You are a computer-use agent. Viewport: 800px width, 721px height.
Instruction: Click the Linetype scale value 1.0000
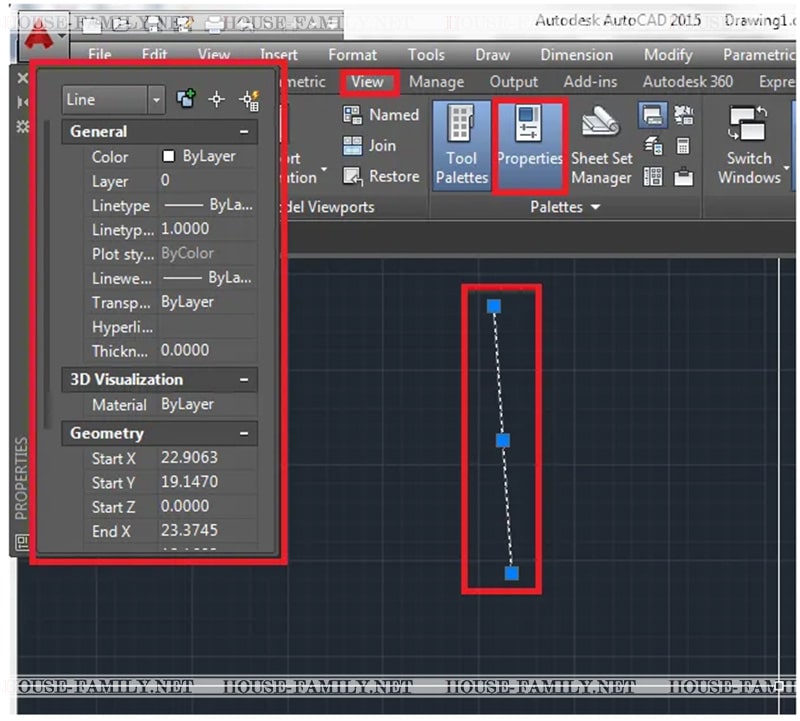tap(208, 229)
